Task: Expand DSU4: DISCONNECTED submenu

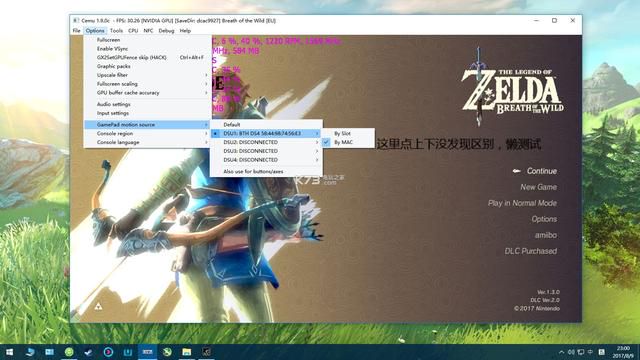Action: [266, 160]
